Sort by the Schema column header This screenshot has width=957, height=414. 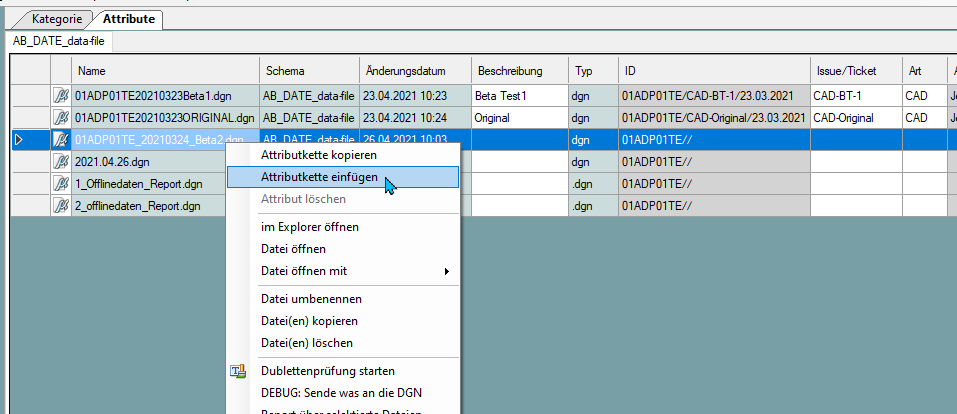tap(309, 71)
